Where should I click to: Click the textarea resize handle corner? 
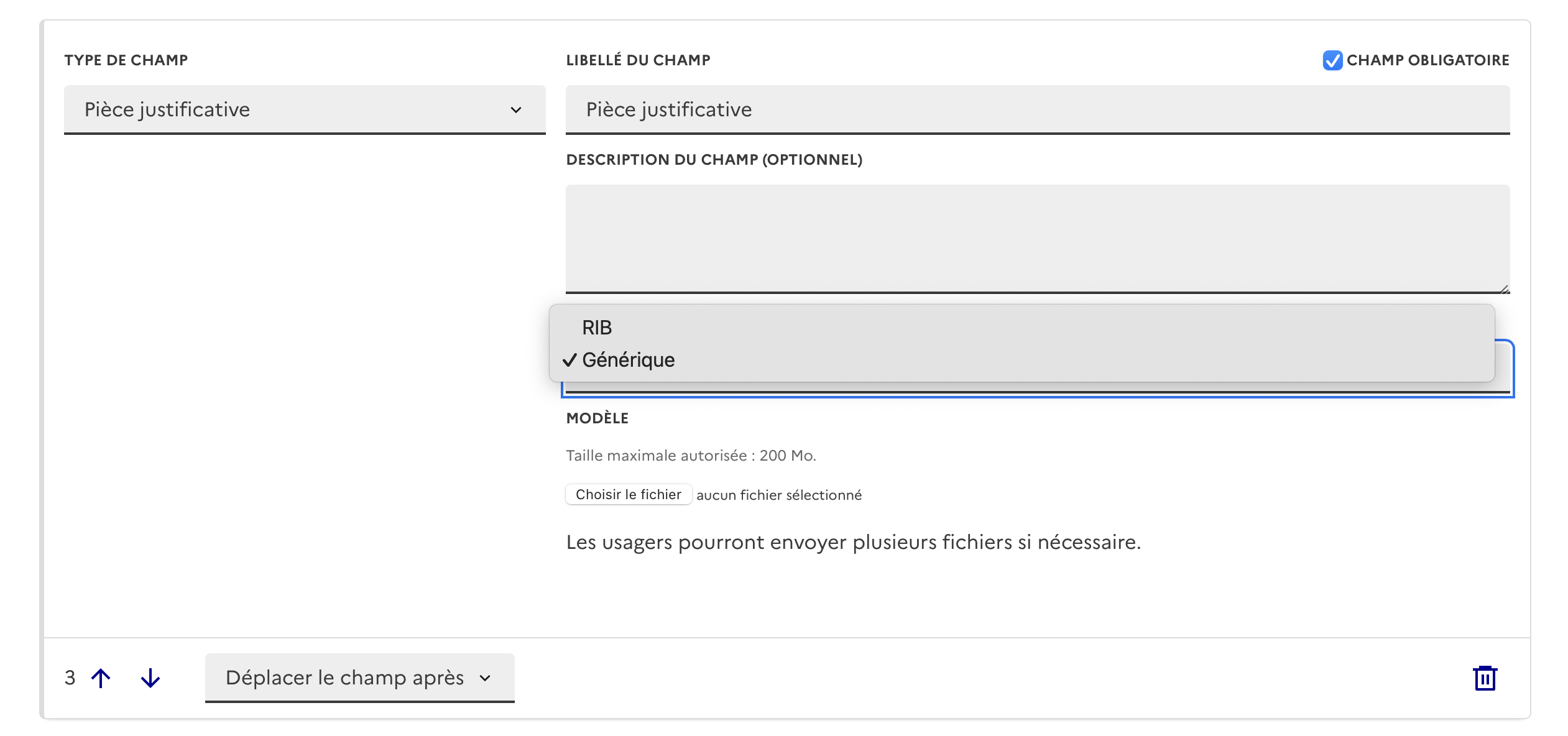[1504, 288]
